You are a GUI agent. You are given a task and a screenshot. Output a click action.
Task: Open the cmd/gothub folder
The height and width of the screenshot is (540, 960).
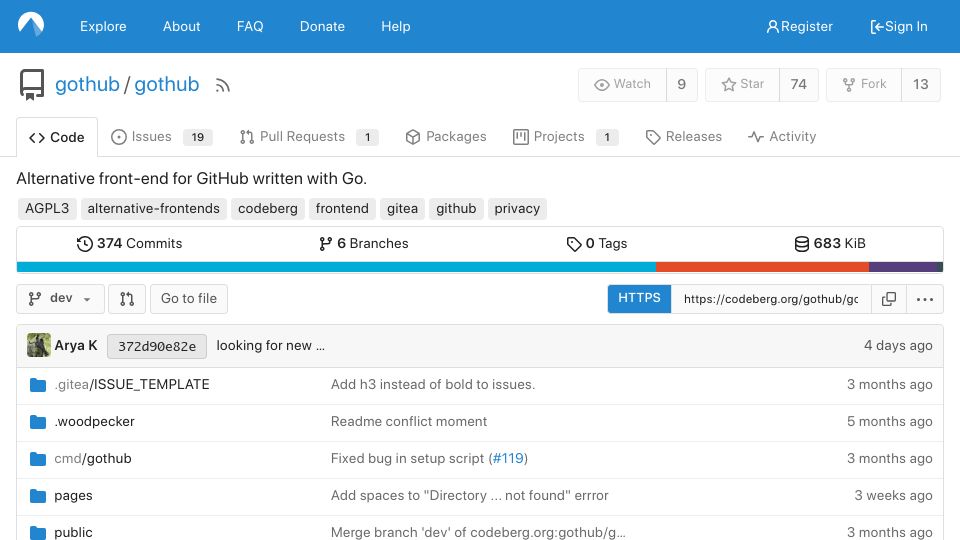pyautogui.click(x=92, y=459)
